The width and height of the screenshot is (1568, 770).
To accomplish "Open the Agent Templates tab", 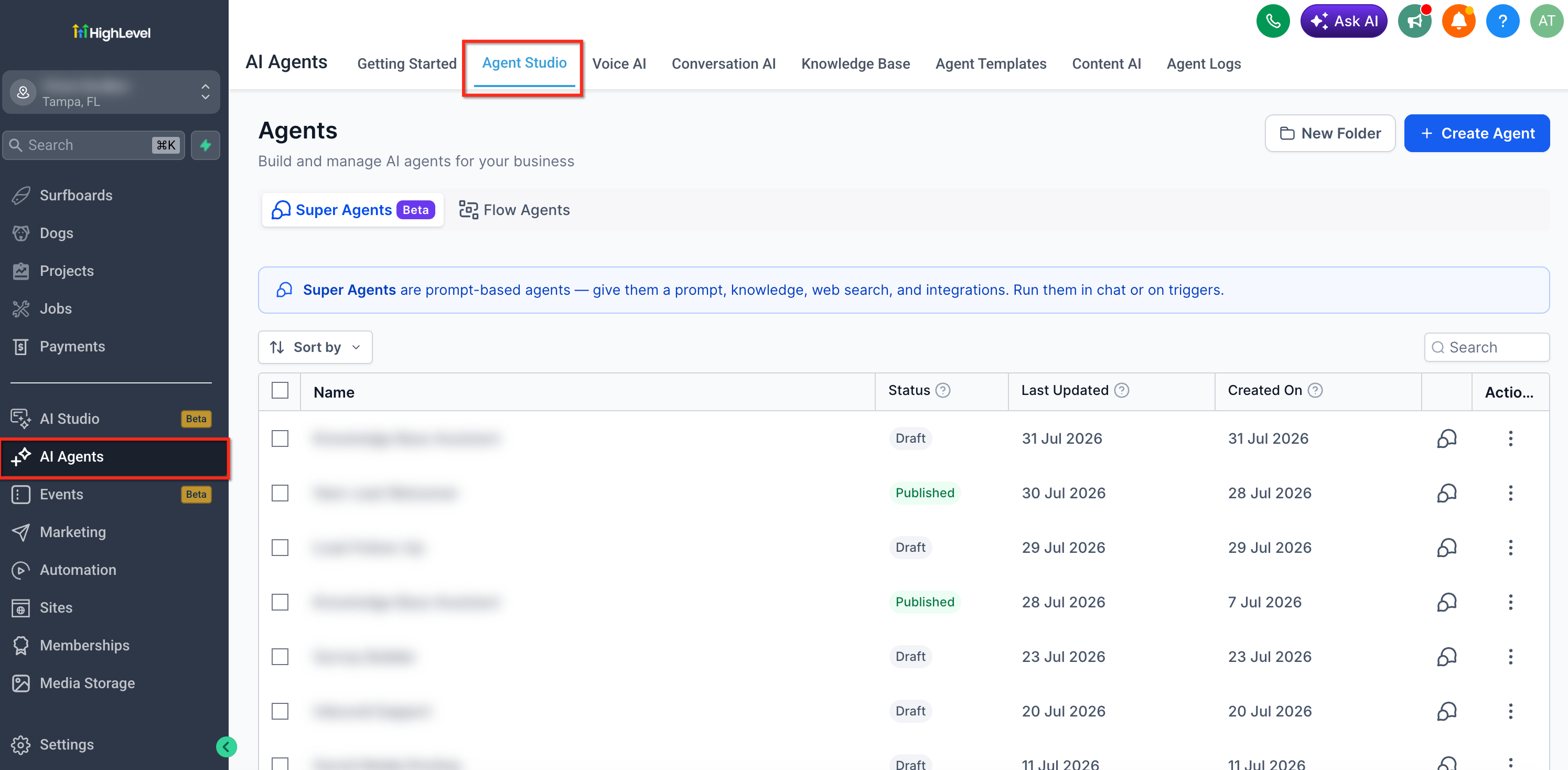I will 991,64.
